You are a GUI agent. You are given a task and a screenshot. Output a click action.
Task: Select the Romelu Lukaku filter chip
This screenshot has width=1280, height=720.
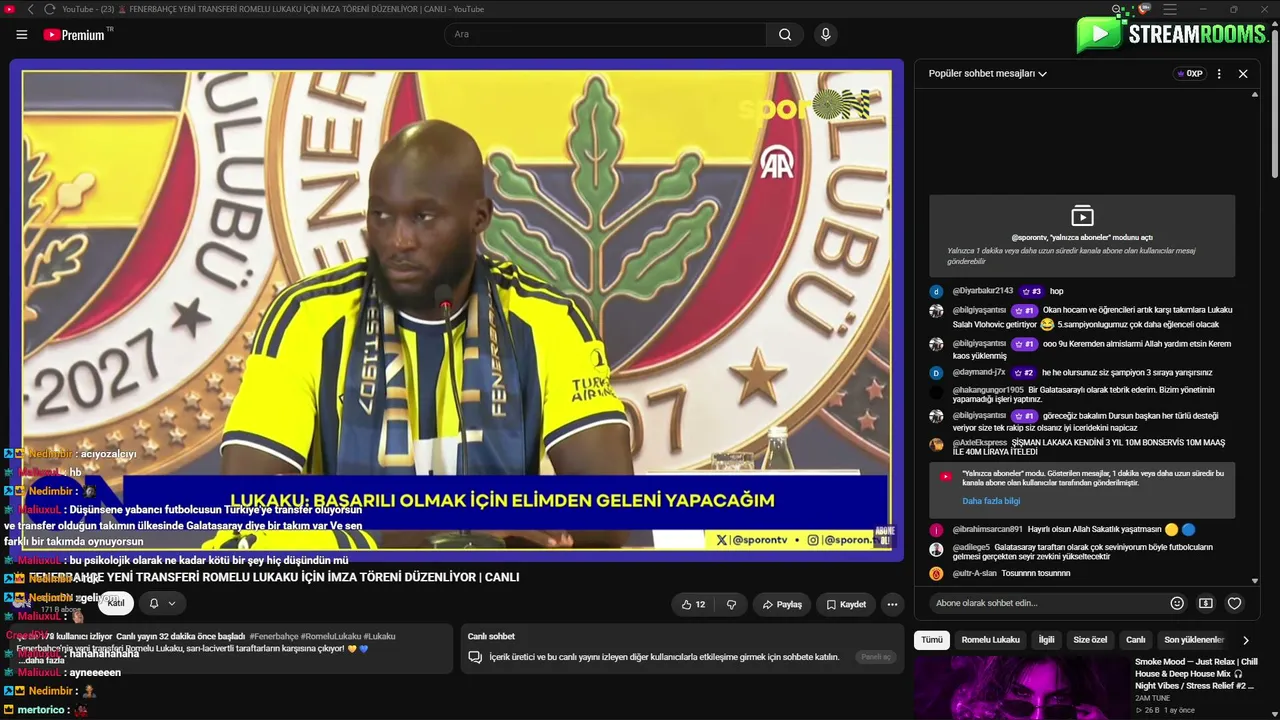point(991,640)
